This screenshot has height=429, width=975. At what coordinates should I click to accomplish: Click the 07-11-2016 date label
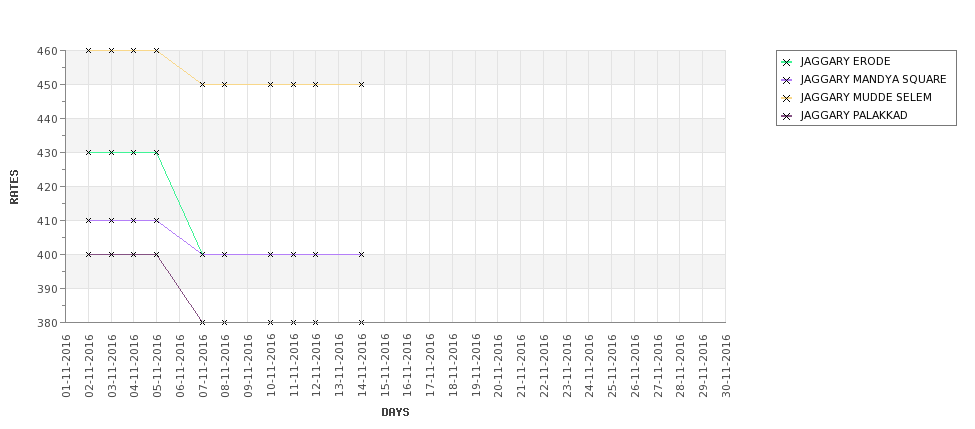[202, 366]
